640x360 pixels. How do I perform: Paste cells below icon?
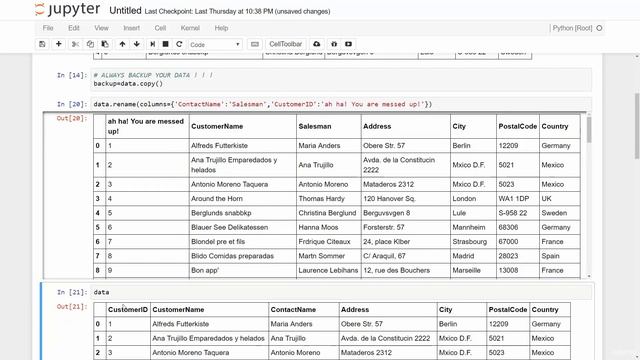tap(105, 44)
